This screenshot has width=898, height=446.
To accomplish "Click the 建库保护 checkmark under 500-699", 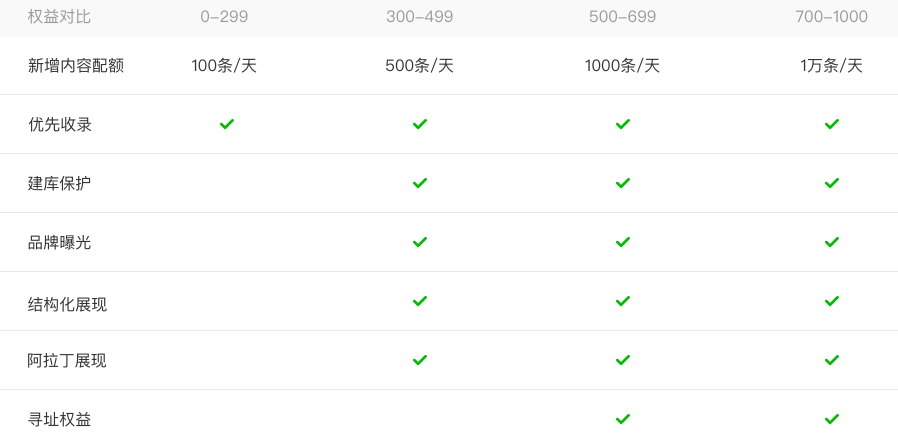I will pyautogui.click(x=623, y=183).
